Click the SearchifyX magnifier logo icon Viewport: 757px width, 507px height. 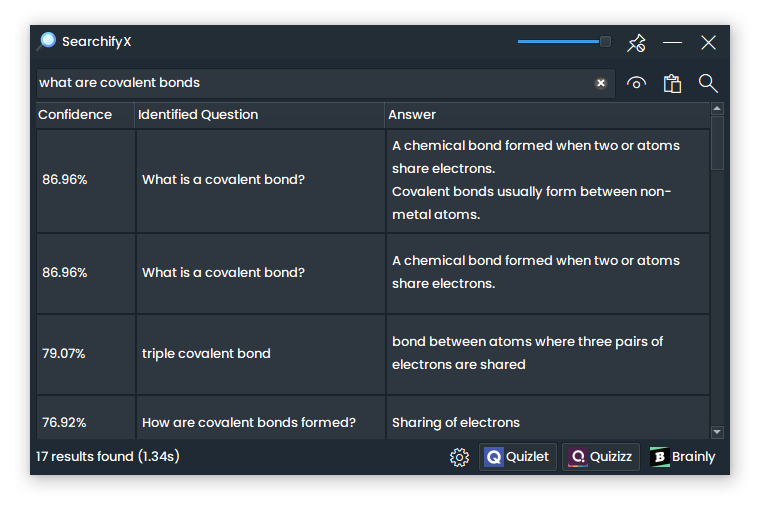tap(47, 42)
